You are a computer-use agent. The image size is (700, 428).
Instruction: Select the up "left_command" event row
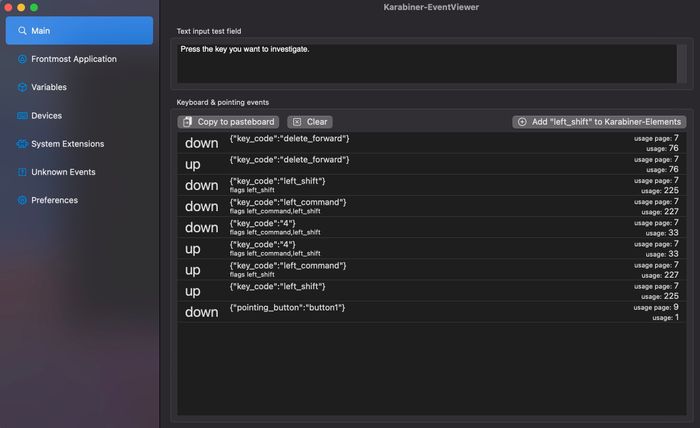point(432,270)
